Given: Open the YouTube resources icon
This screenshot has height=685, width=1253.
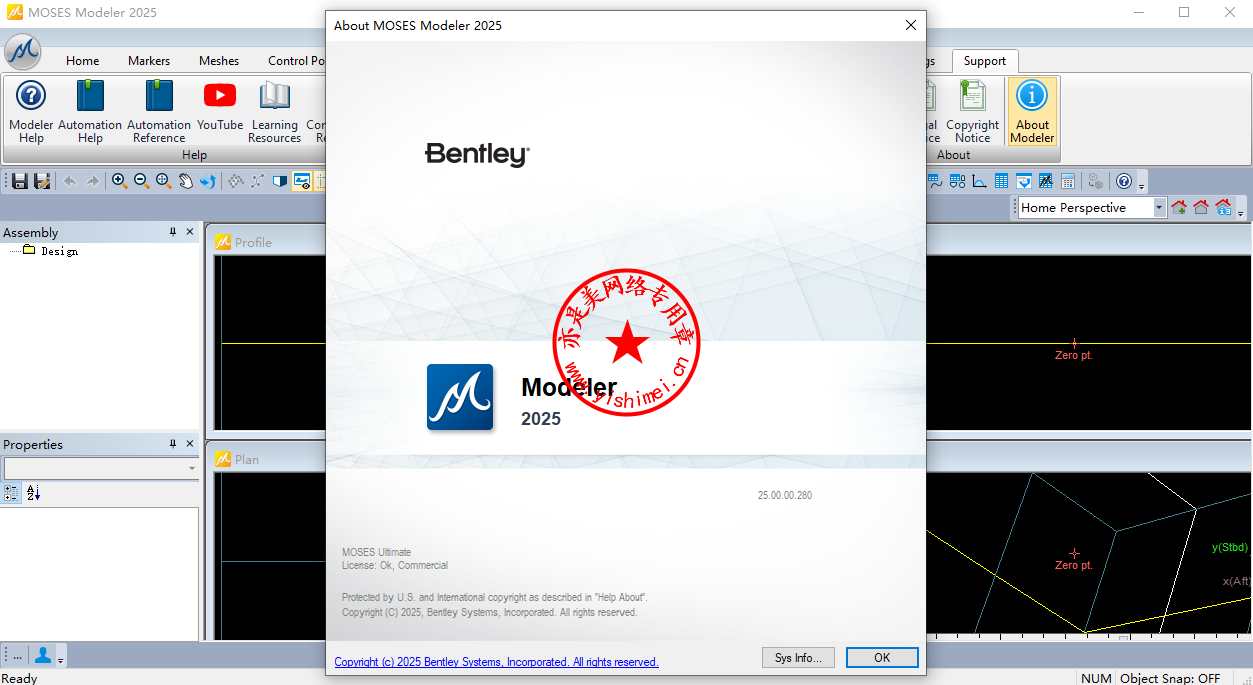Looking at the screenshot, I should point(220,108).
